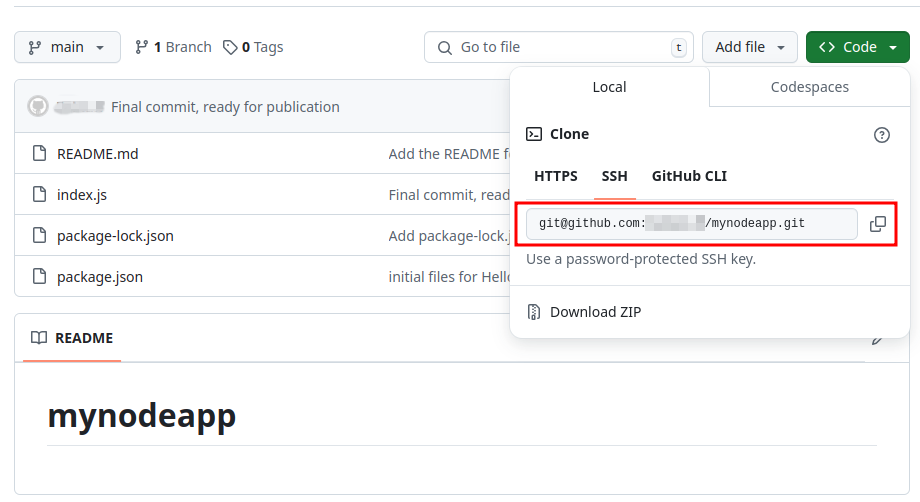Click the edit README pencil icon
Screen dimensions: 920x502
[x=877, y=339]
